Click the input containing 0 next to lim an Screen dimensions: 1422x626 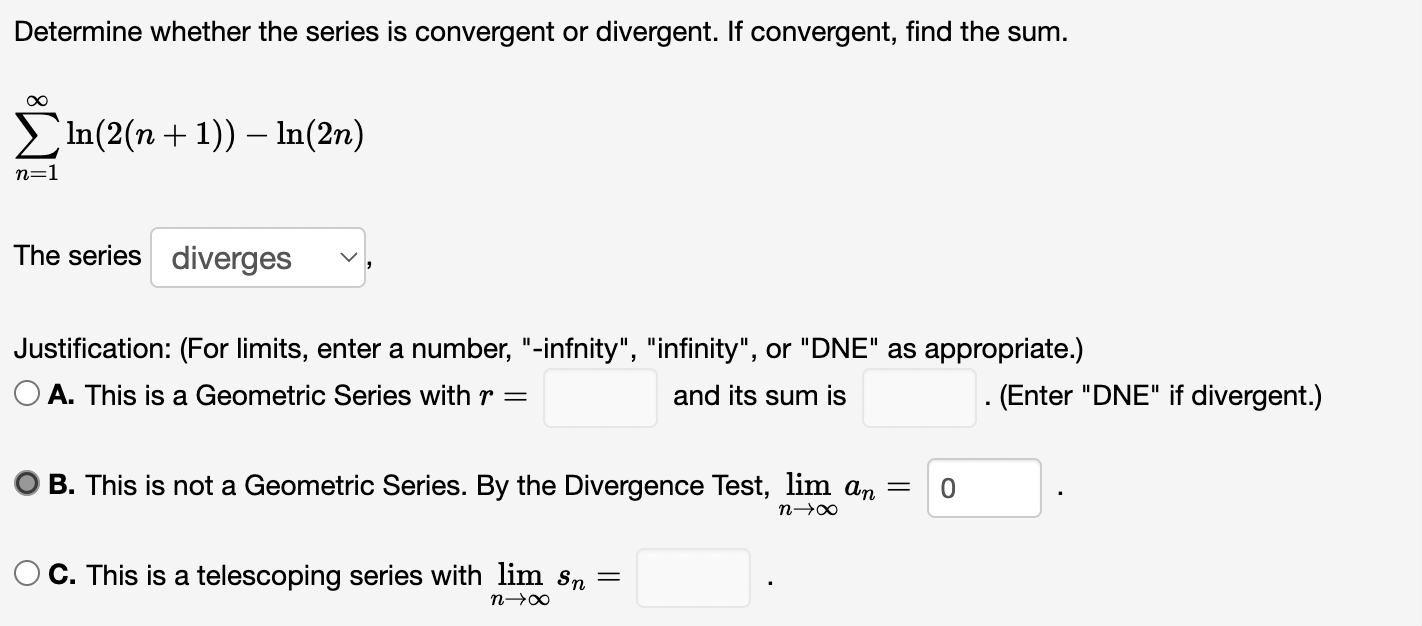[983, 488]
